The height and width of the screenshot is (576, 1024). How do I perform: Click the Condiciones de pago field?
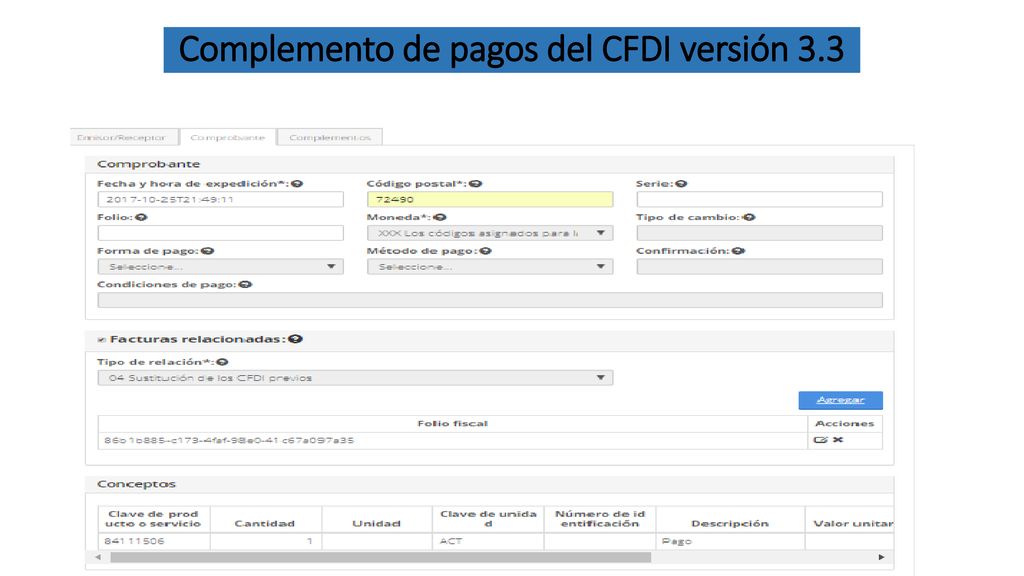pos(490,300)
